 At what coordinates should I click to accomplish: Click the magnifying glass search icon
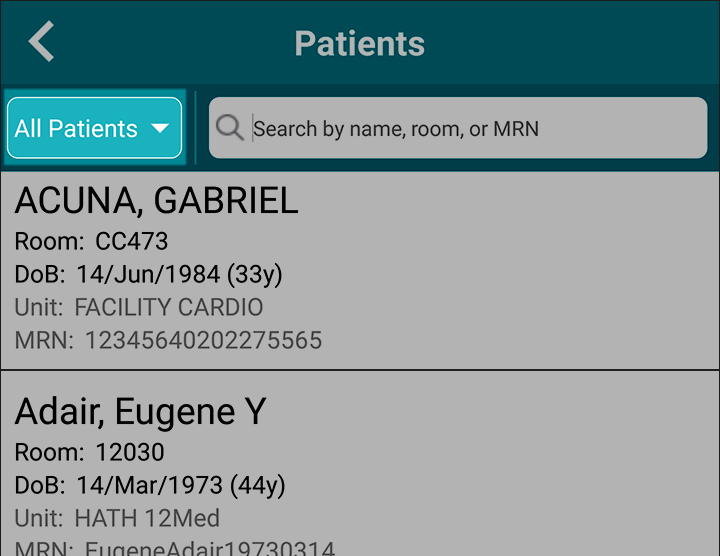(x=229, y=128)
